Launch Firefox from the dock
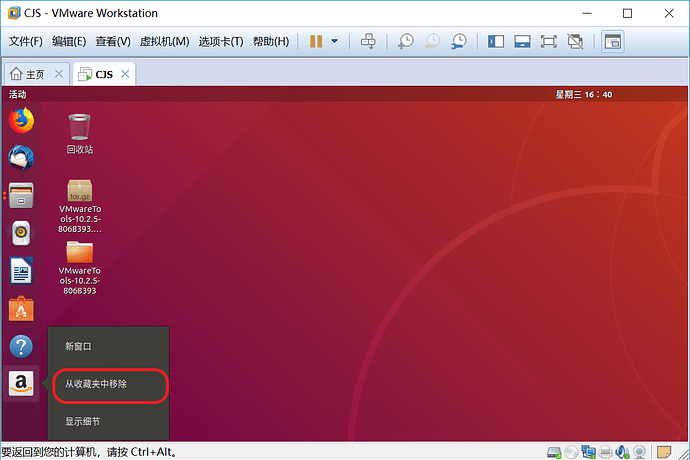 tap(21, 120)
